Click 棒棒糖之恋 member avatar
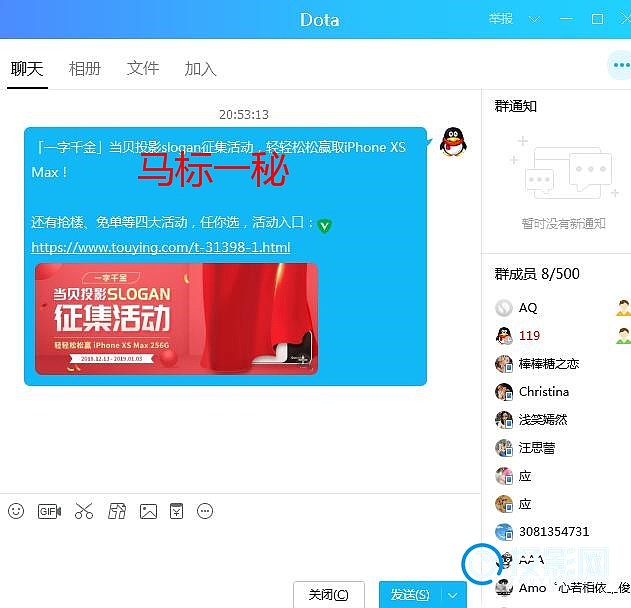 [504, 364]
